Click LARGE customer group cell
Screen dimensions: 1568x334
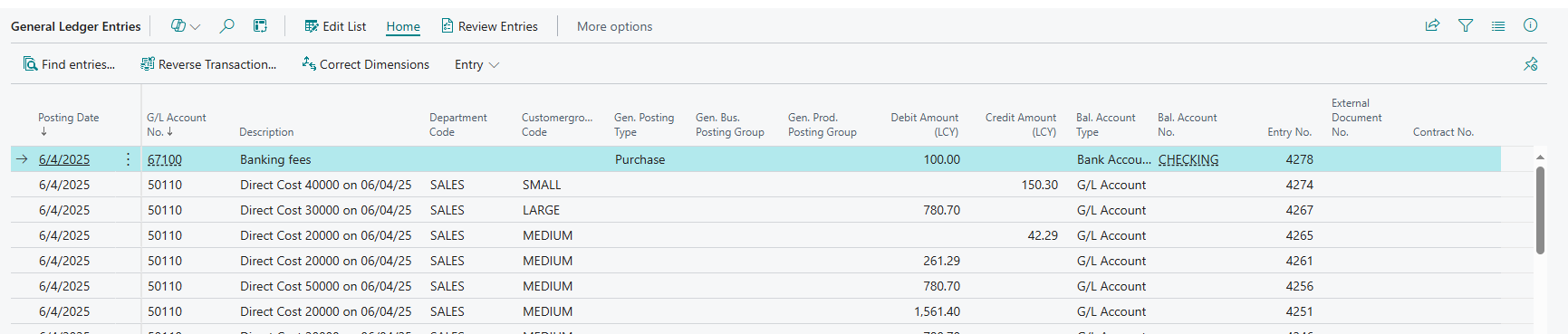pos(541,210)
